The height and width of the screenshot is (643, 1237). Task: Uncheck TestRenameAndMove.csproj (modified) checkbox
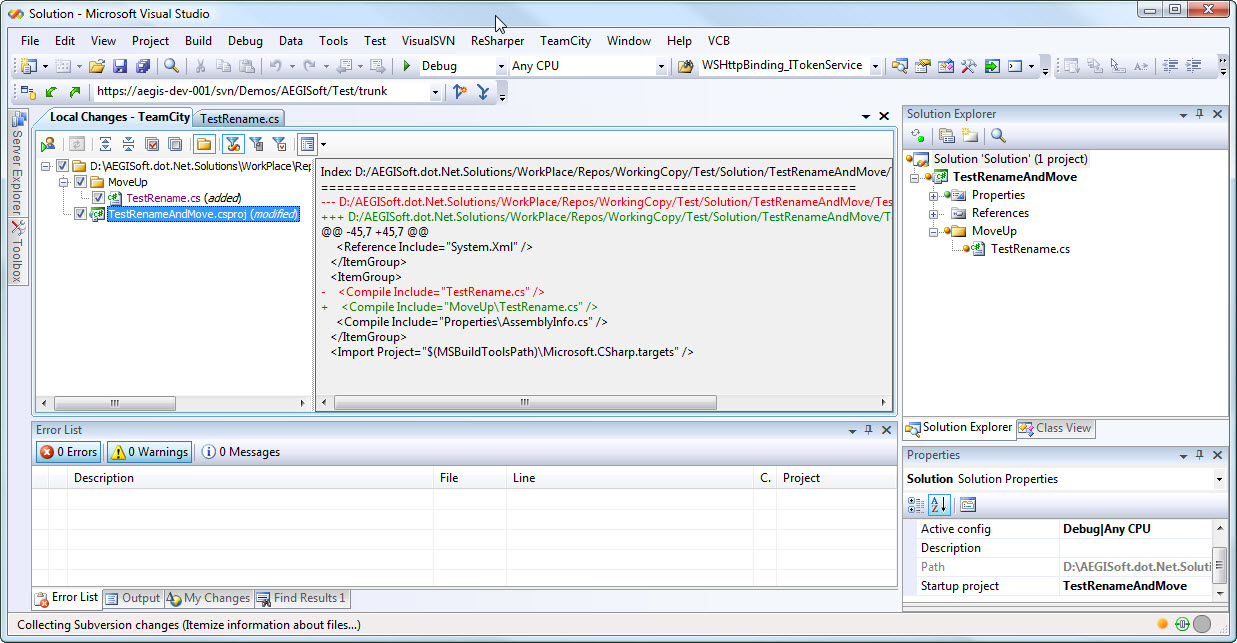click(81, 214)
